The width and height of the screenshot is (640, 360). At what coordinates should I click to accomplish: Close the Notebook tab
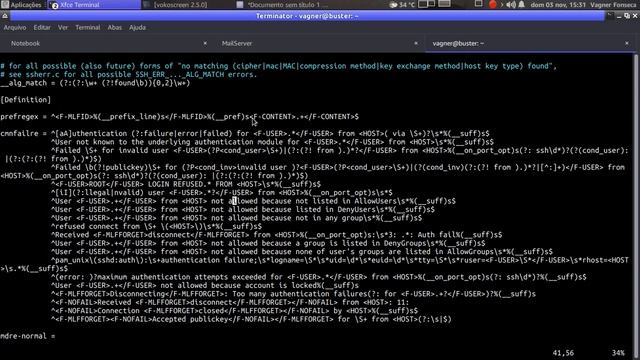[205, 43]
